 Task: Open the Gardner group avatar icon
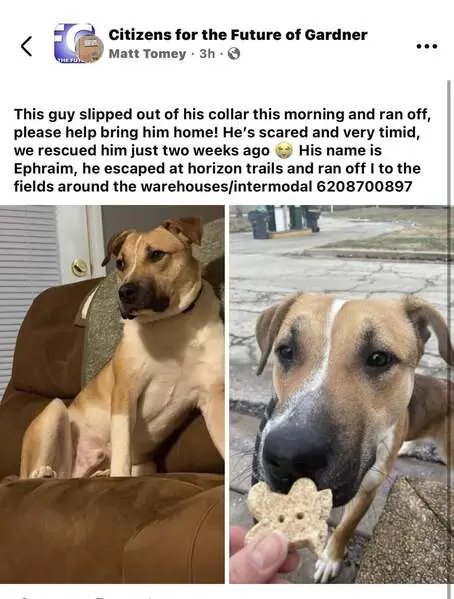(75, 43)
